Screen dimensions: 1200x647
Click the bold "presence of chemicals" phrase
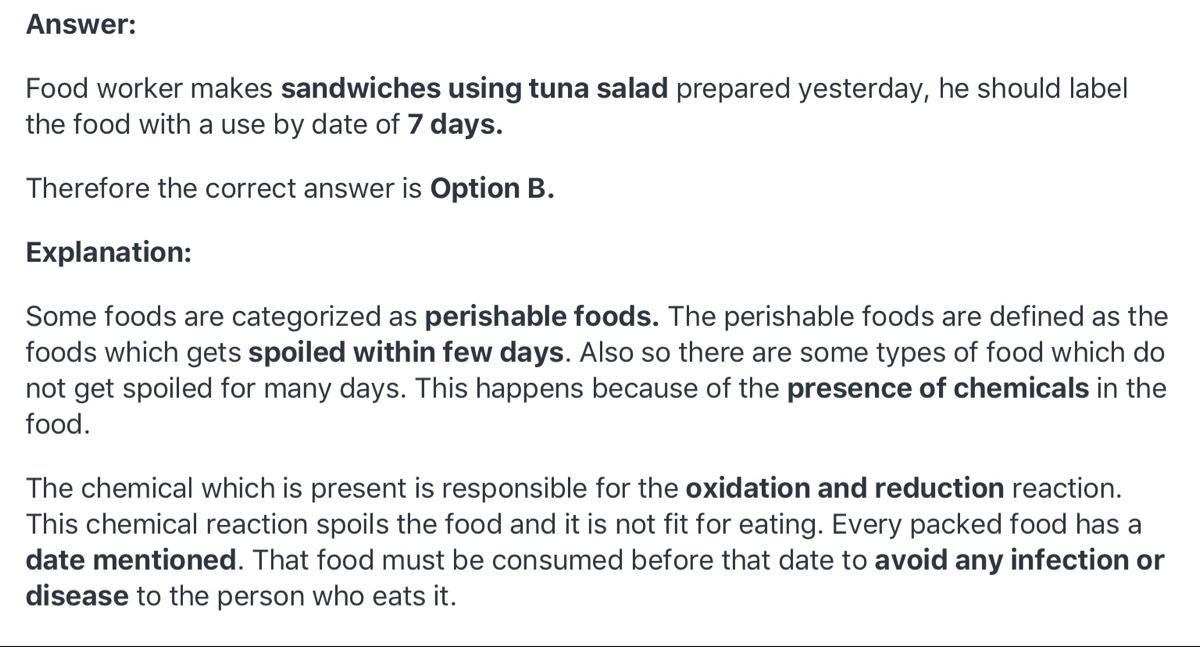pyautogui.click(x=937, y=388)
